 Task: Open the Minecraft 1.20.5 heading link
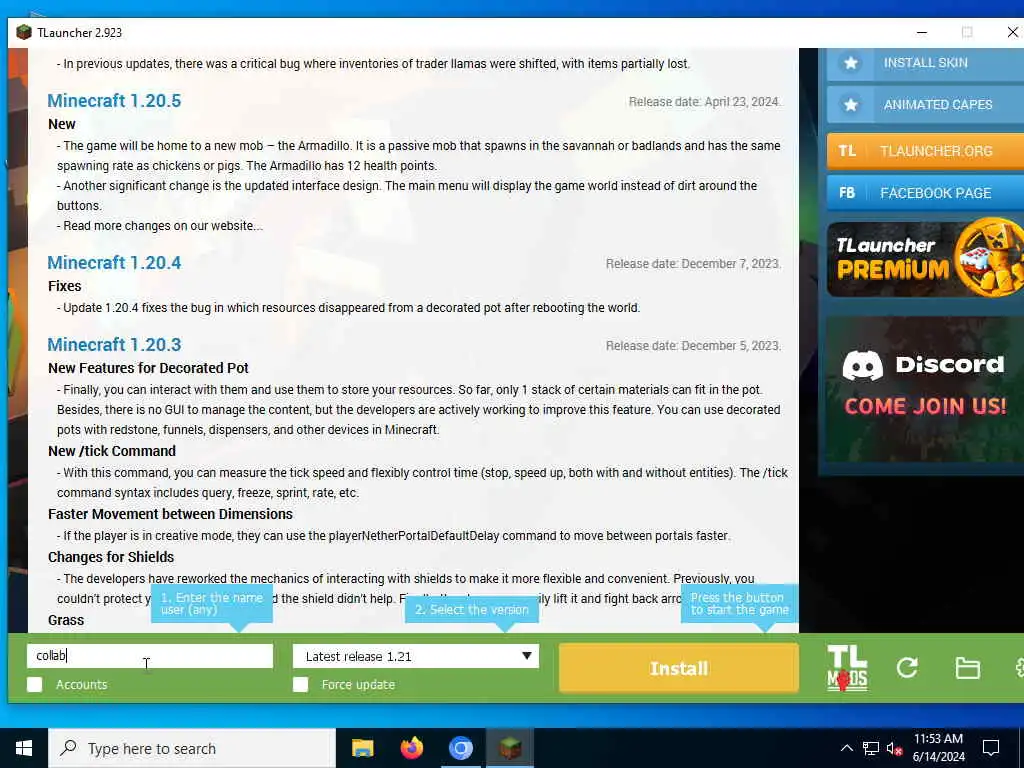(114, 101)
